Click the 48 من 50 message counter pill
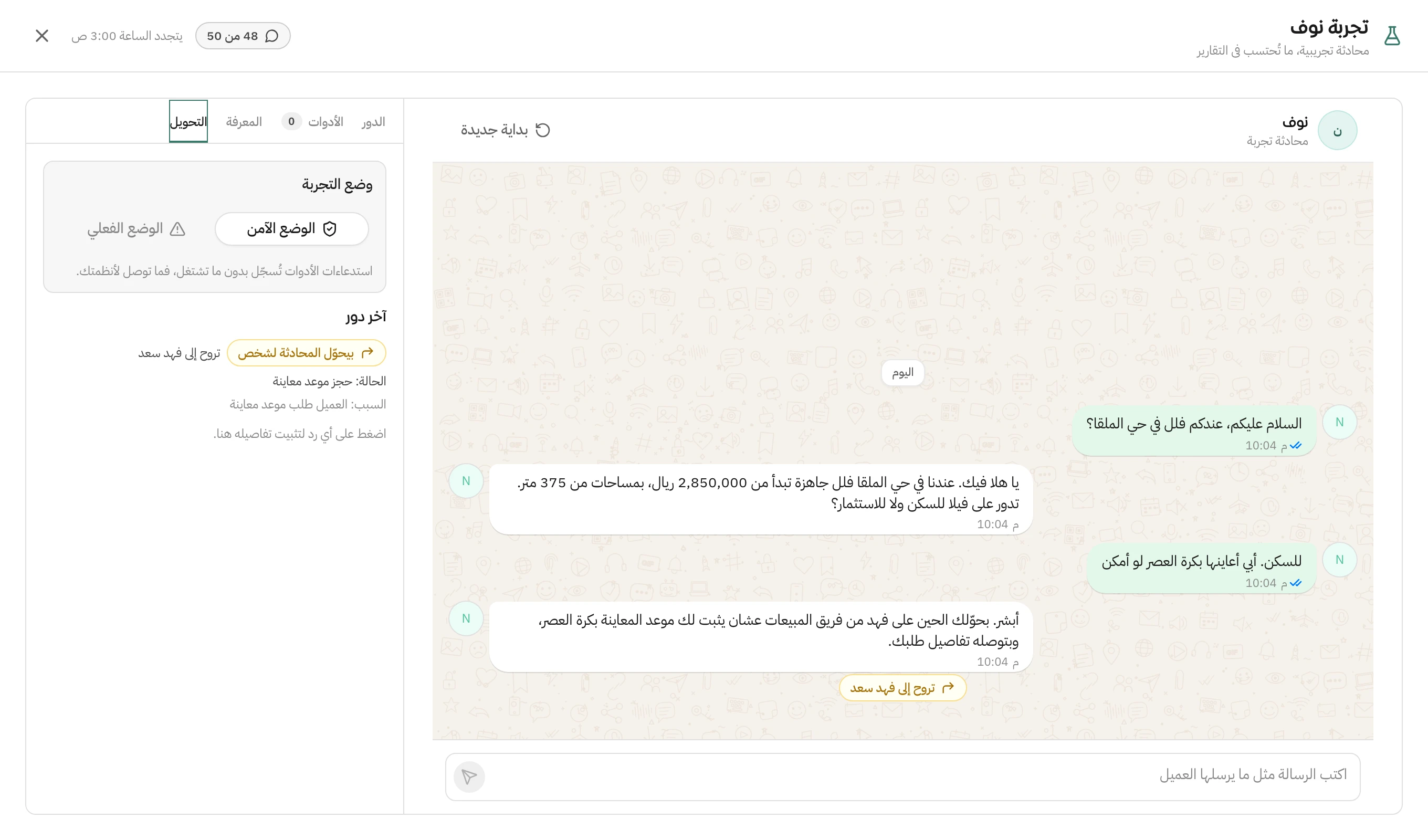 (243, 36)
